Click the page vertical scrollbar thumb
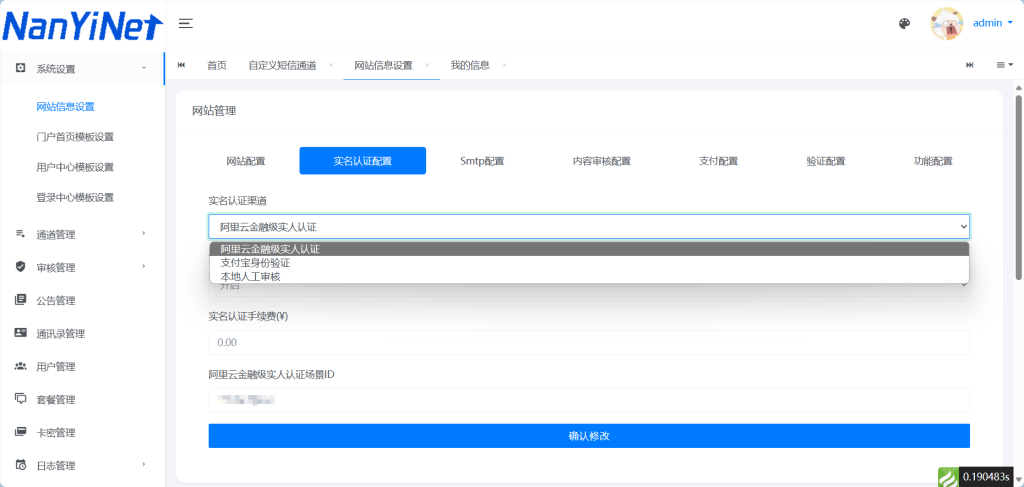 (x=1018, y=186)
